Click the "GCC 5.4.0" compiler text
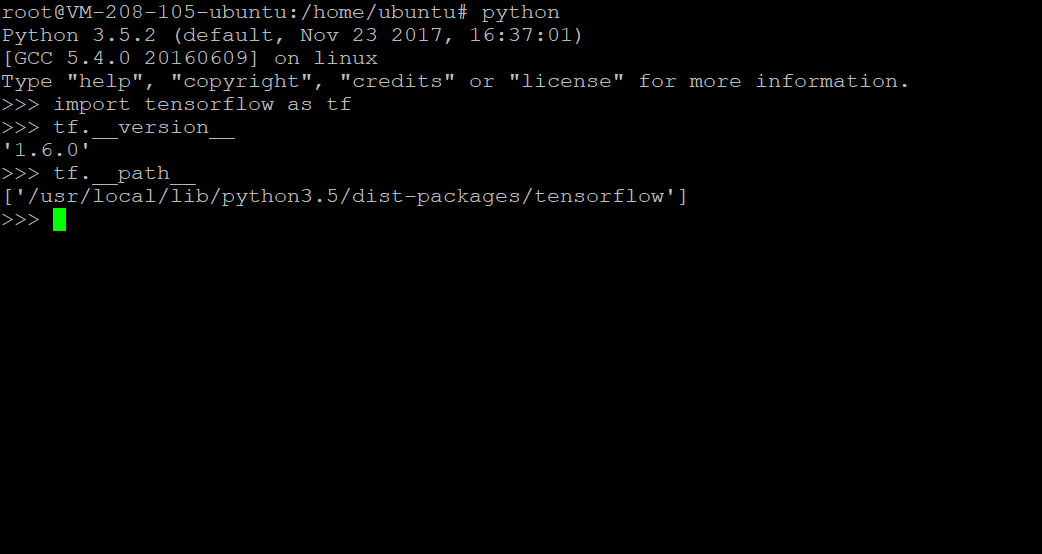This screenshot has height=554, width=1042. click(x=72, y=59)
